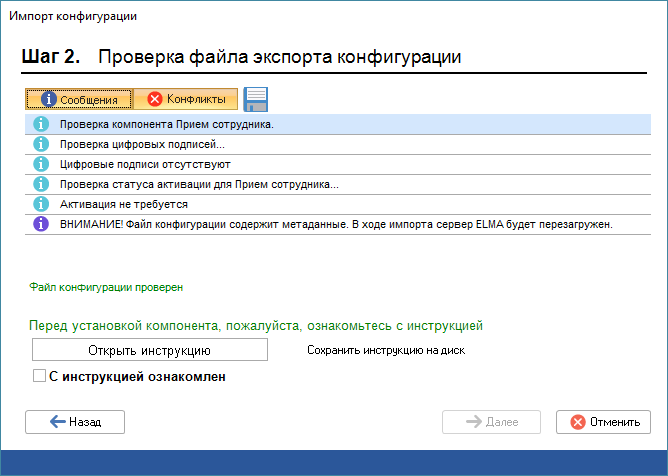Select message 'Проверка компонента Прием сотрудника.'
This screenshot has width=668, height=476.
(338, 124)
